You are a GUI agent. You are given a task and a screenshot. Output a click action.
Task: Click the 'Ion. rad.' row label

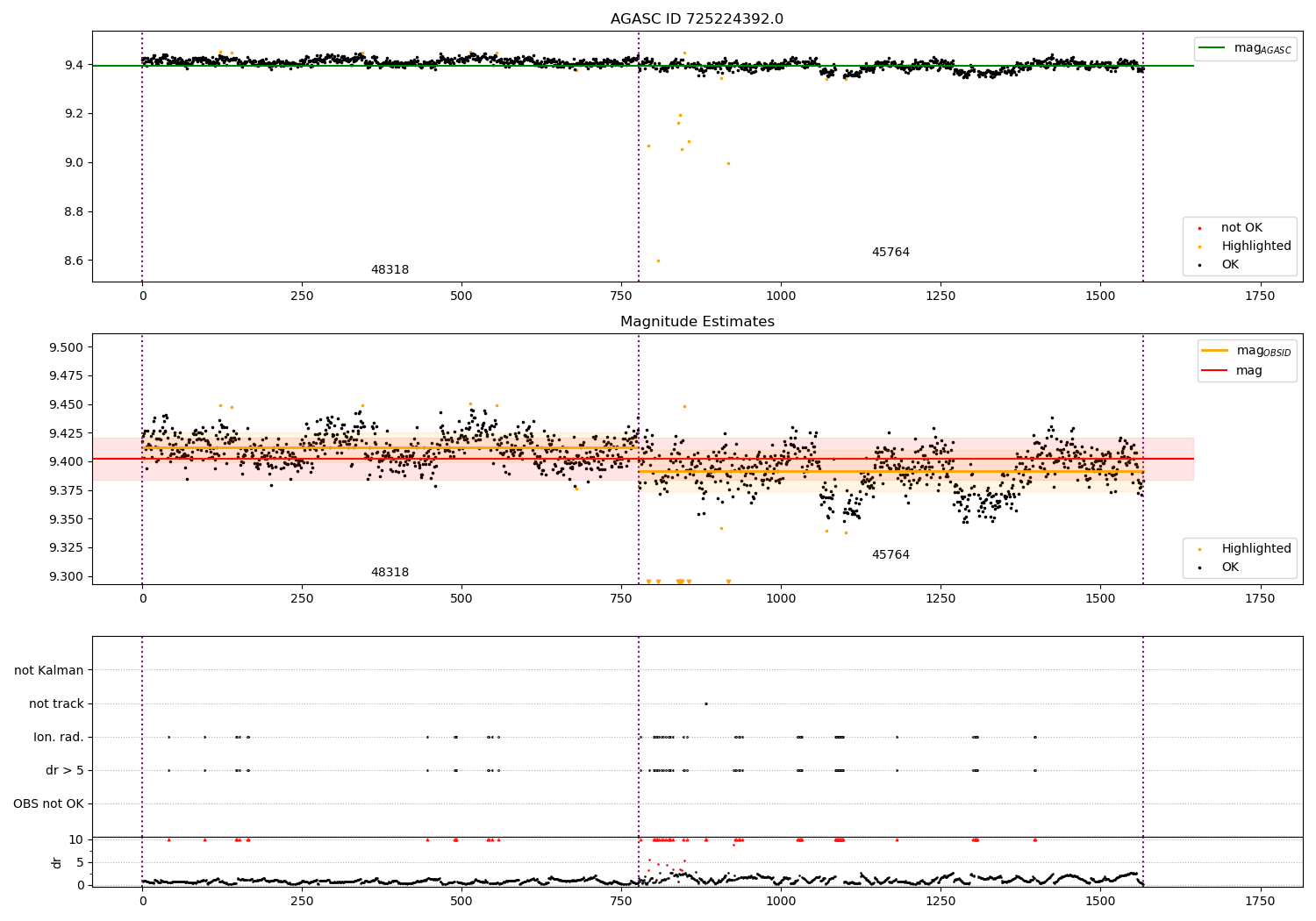59,737
